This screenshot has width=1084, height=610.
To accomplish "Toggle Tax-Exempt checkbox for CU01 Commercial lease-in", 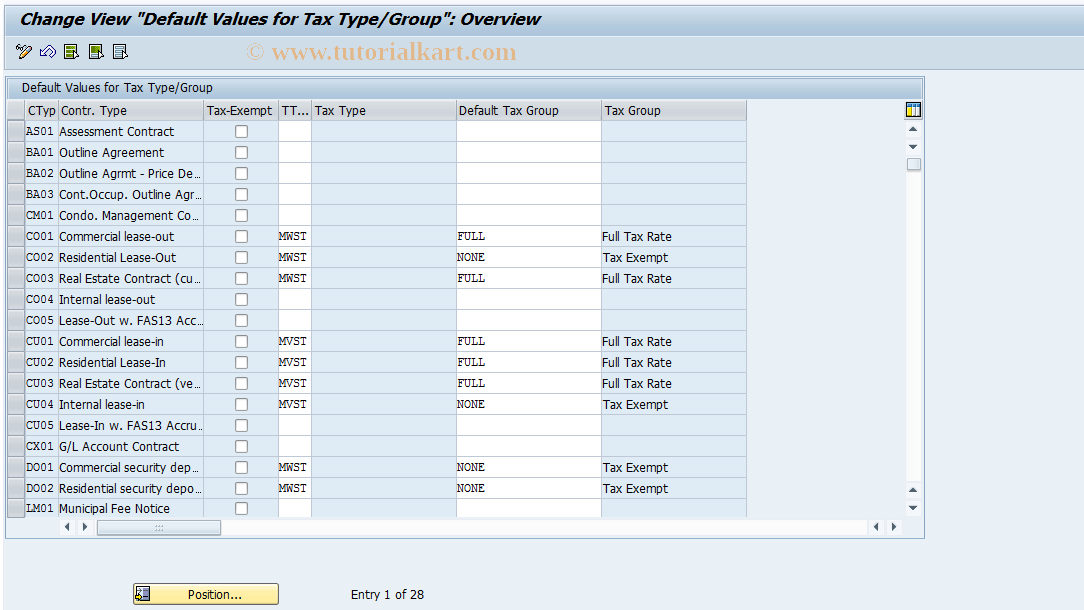I will click(x=241, y=342).
